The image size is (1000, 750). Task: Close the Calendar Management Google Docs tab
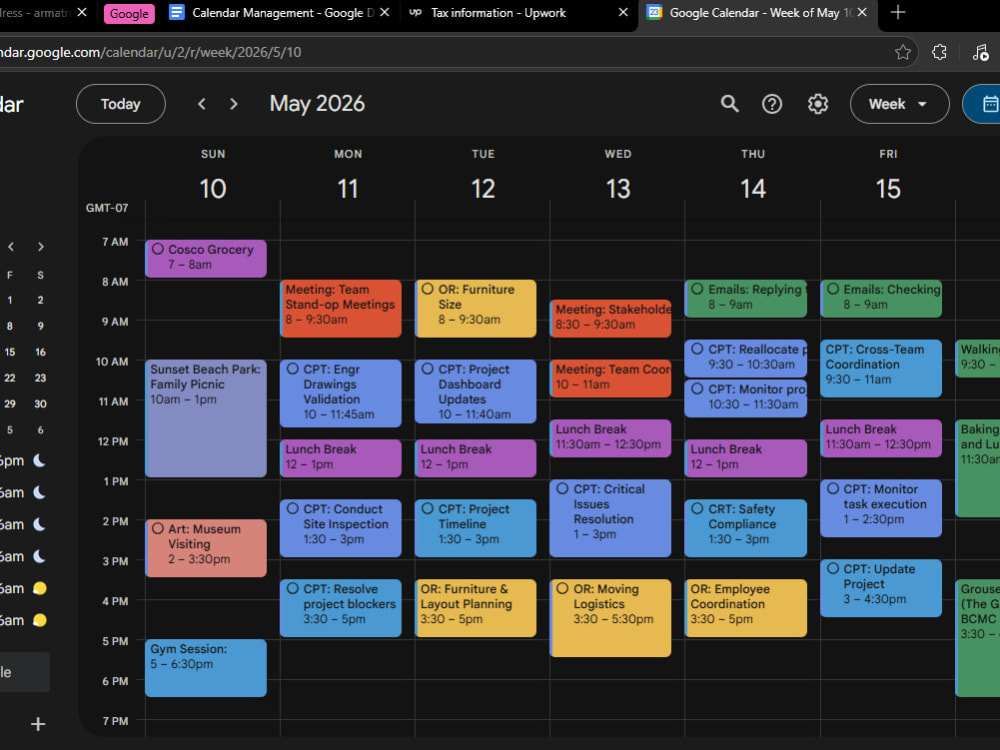(385, 12)
